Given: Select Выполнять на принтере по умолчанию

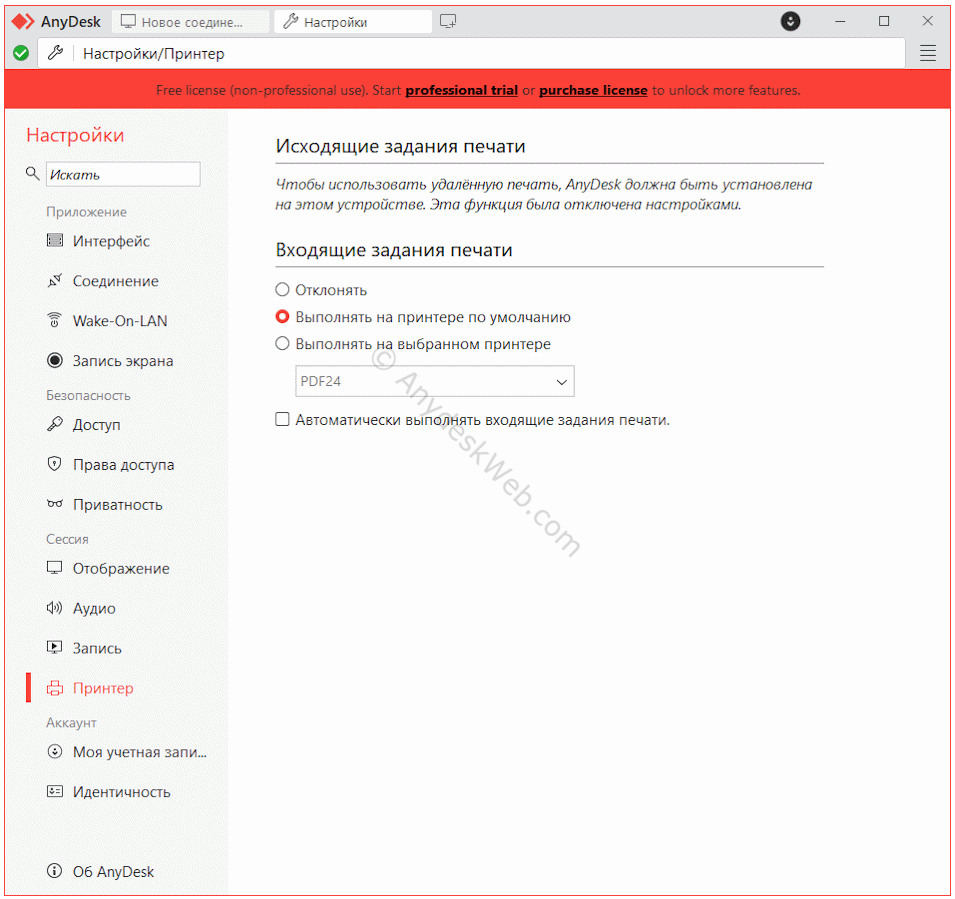Looking at the screenshot, I should (282, 317).
